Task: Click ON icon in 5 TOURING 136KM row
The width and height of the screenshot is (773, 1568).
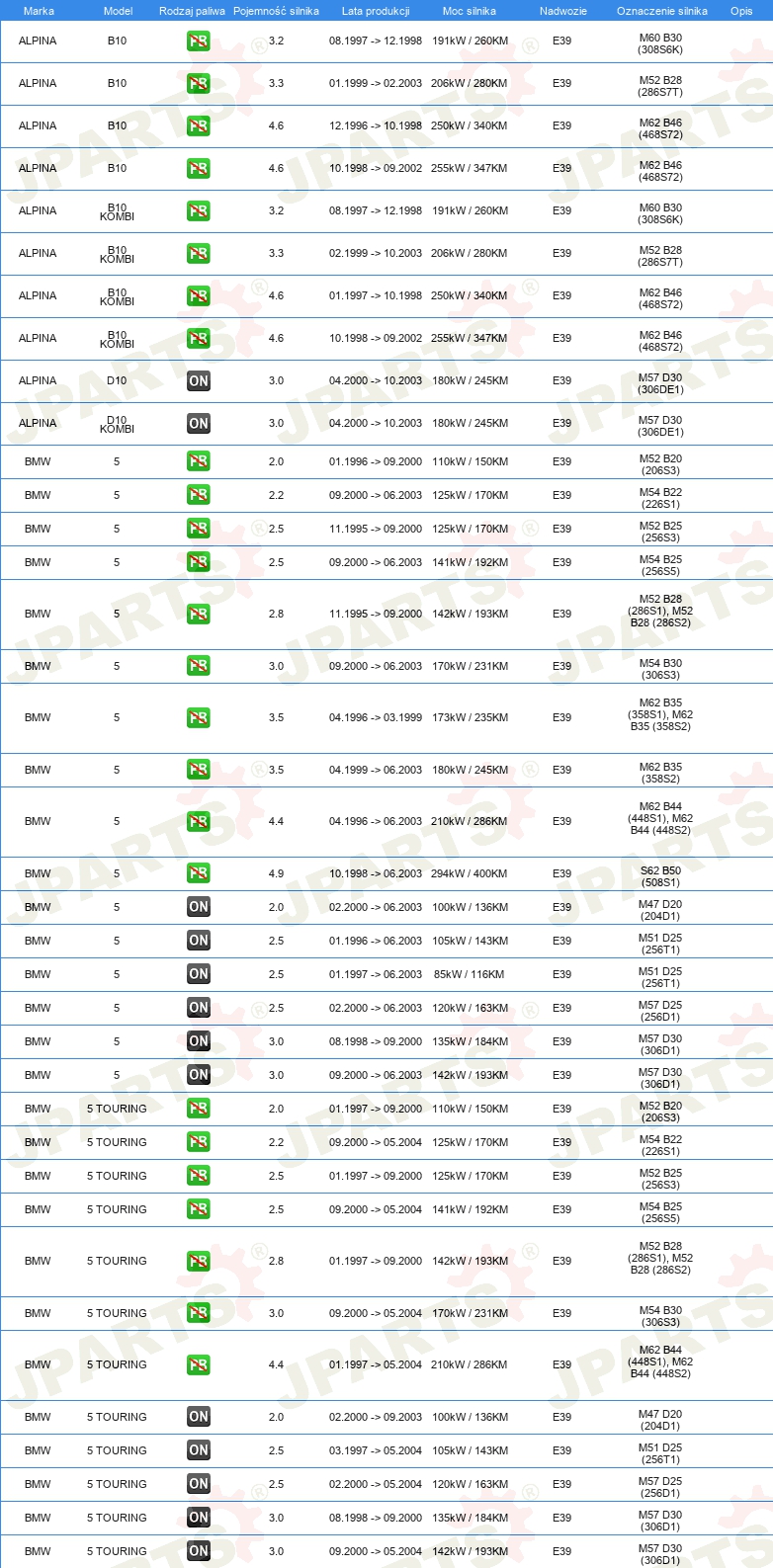Action: click(x=199, y=1417)
